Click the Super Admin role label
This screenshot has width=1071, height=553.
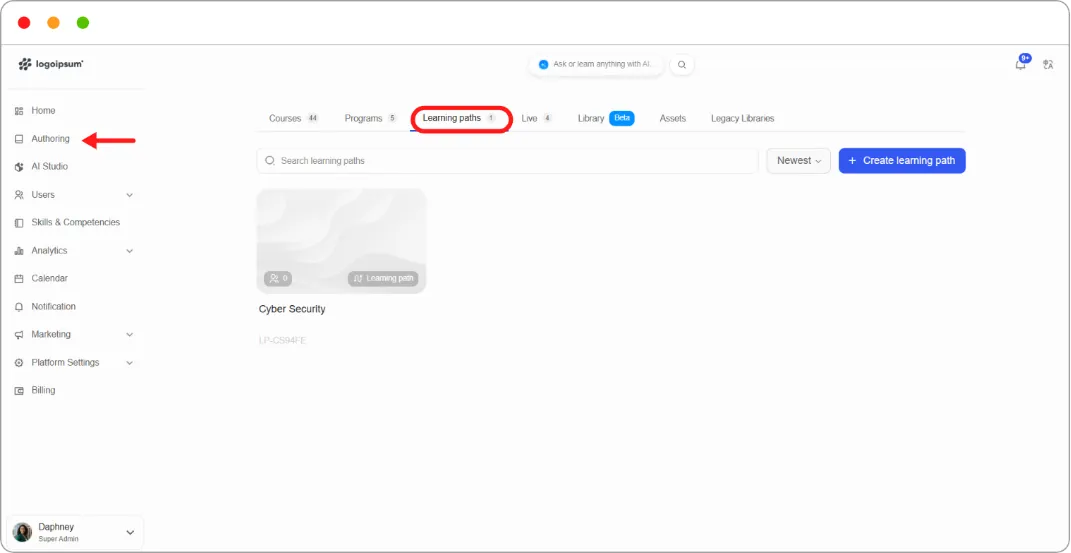tap(59, 539)
